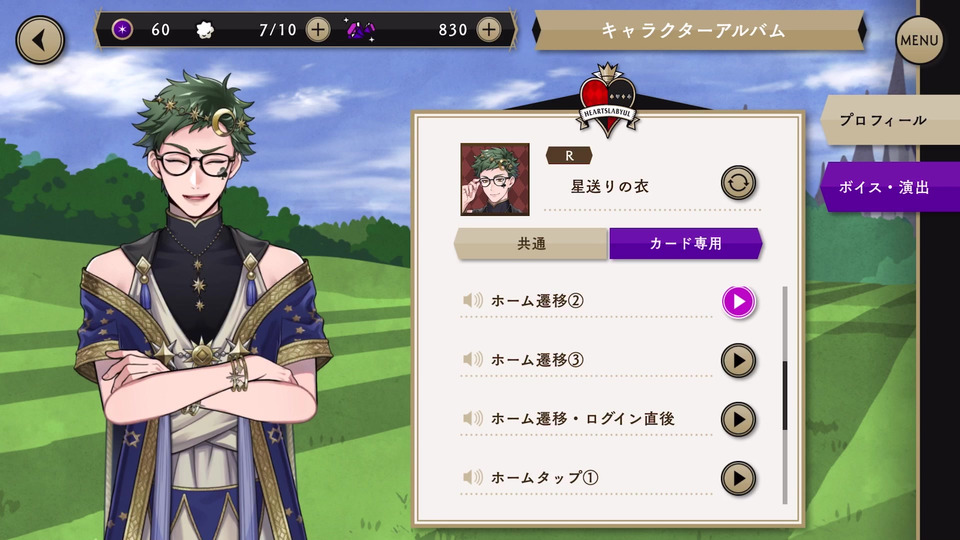Open the ボイス・演出 side tab
Image resolution: width=960 pixels, height=540 pixels.
[890, 187]
